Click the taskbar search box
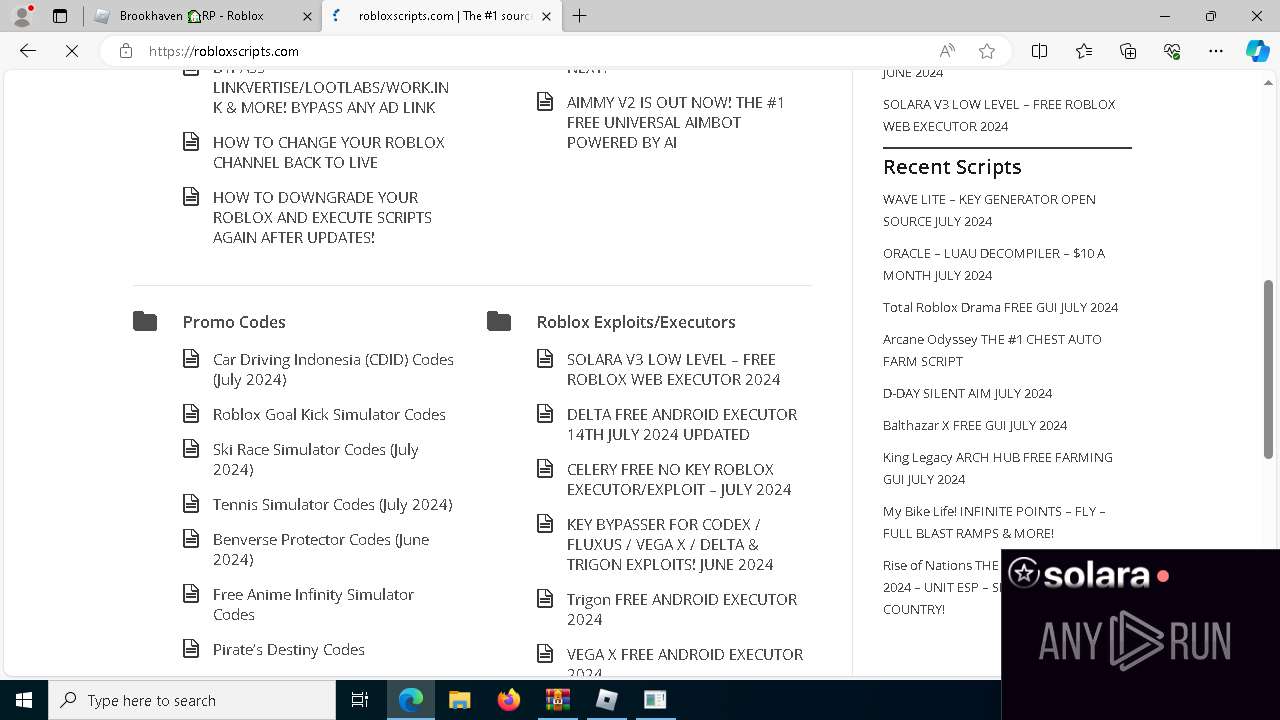The height and width of the screenshot is (720, 1280). pyautogui.click(x=192, y=700)
